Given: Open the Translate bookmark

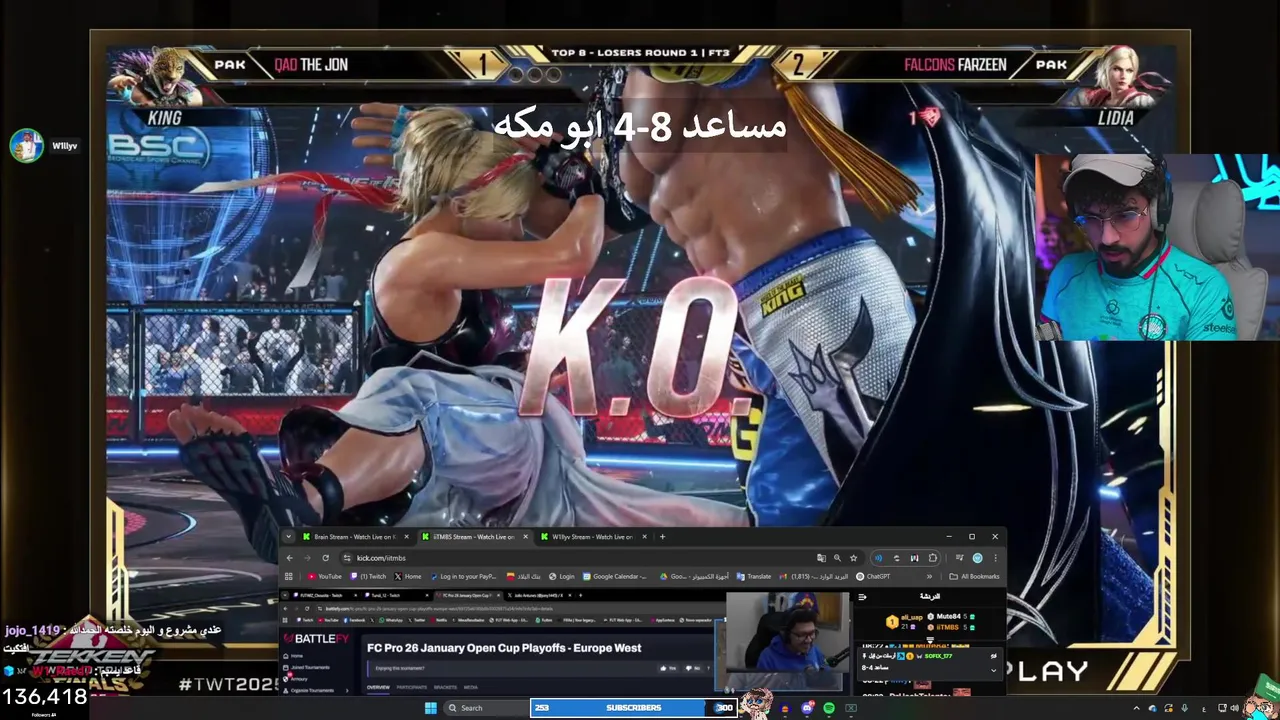Looking at the screenshot, I should click(754, 576).
